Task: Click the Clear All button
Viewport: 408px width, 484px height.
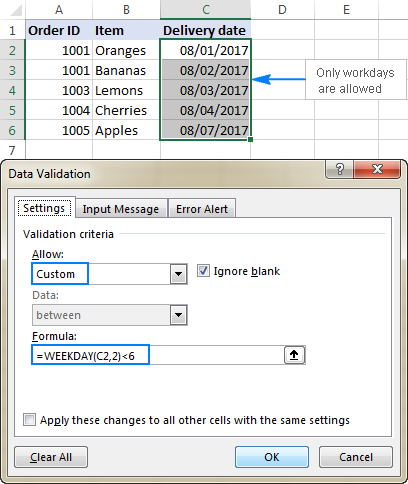Action: [51, 457]
